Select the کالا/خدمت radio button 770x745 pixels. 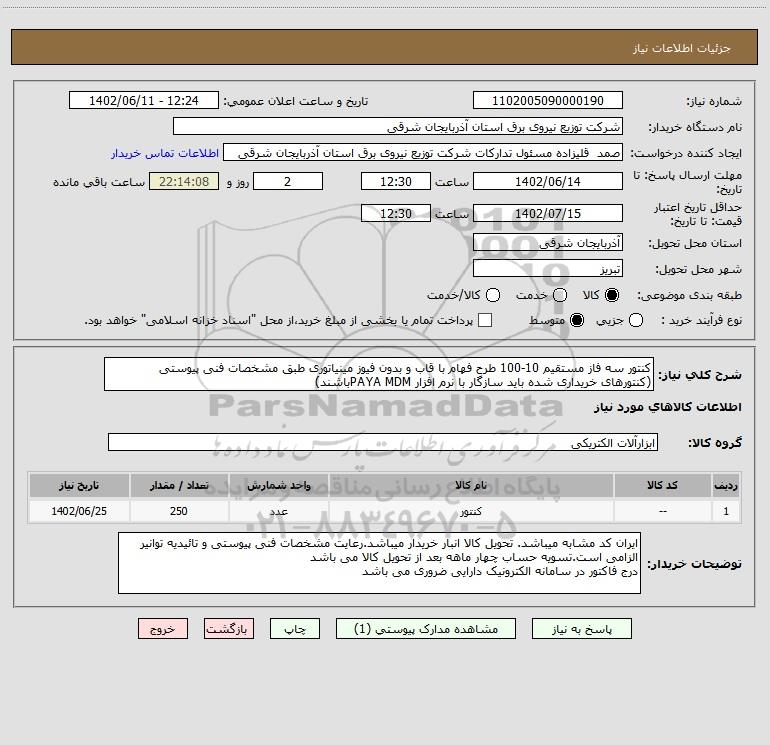pos(493,295)
